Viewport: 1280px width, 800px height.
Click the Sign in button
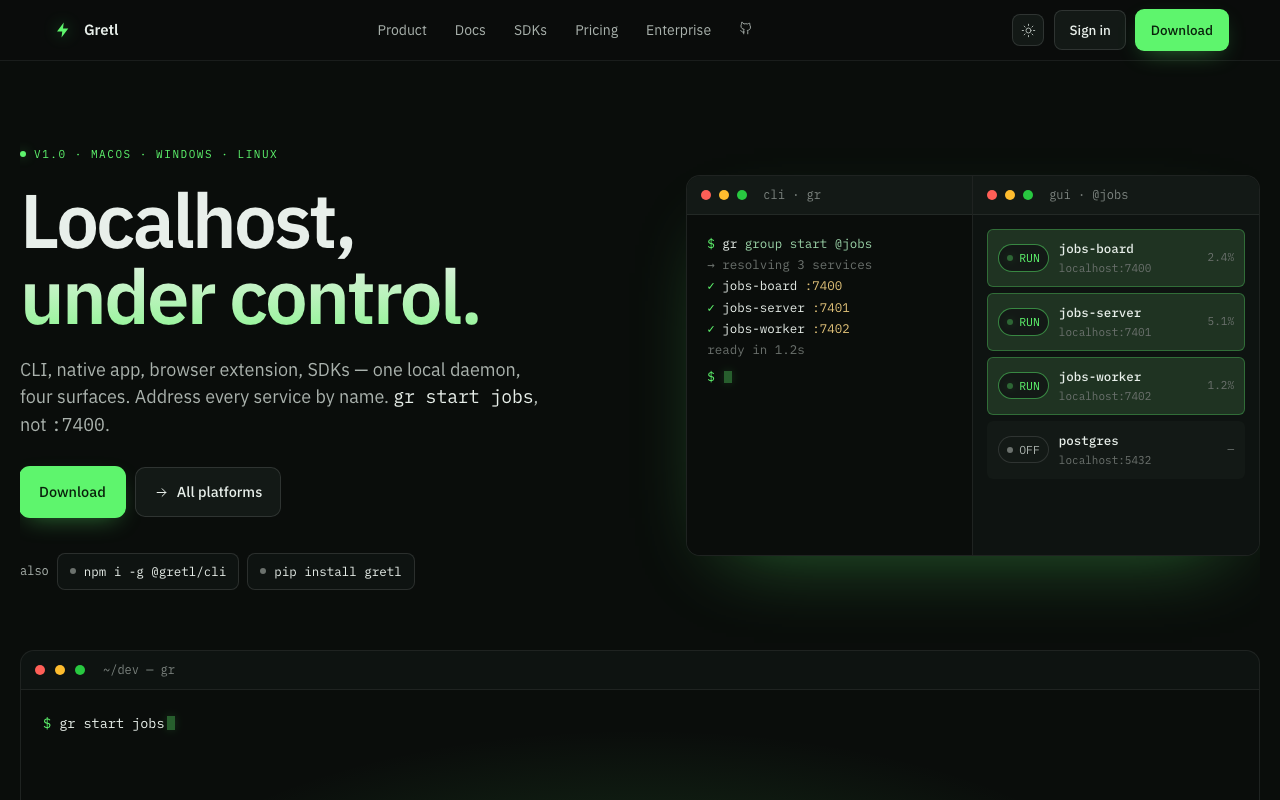tap(1090, 30)
